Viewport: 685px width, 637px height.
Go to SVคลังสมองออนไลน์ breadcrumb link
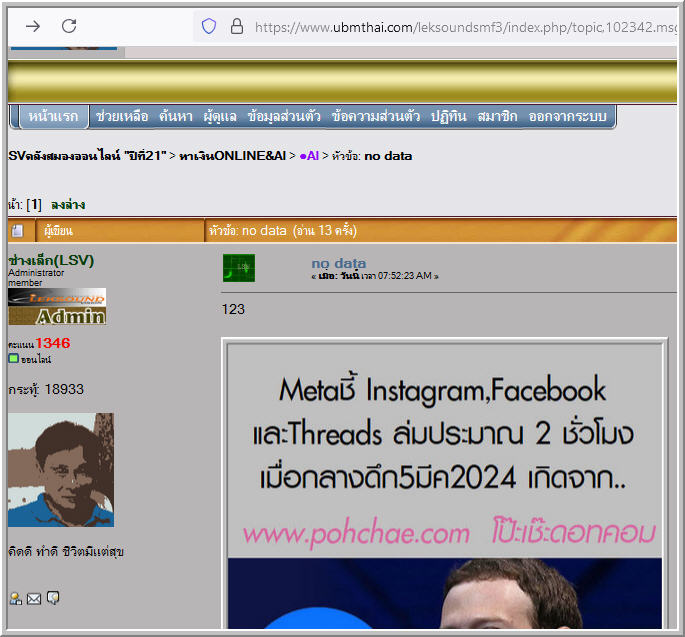[x=87, y=156]
